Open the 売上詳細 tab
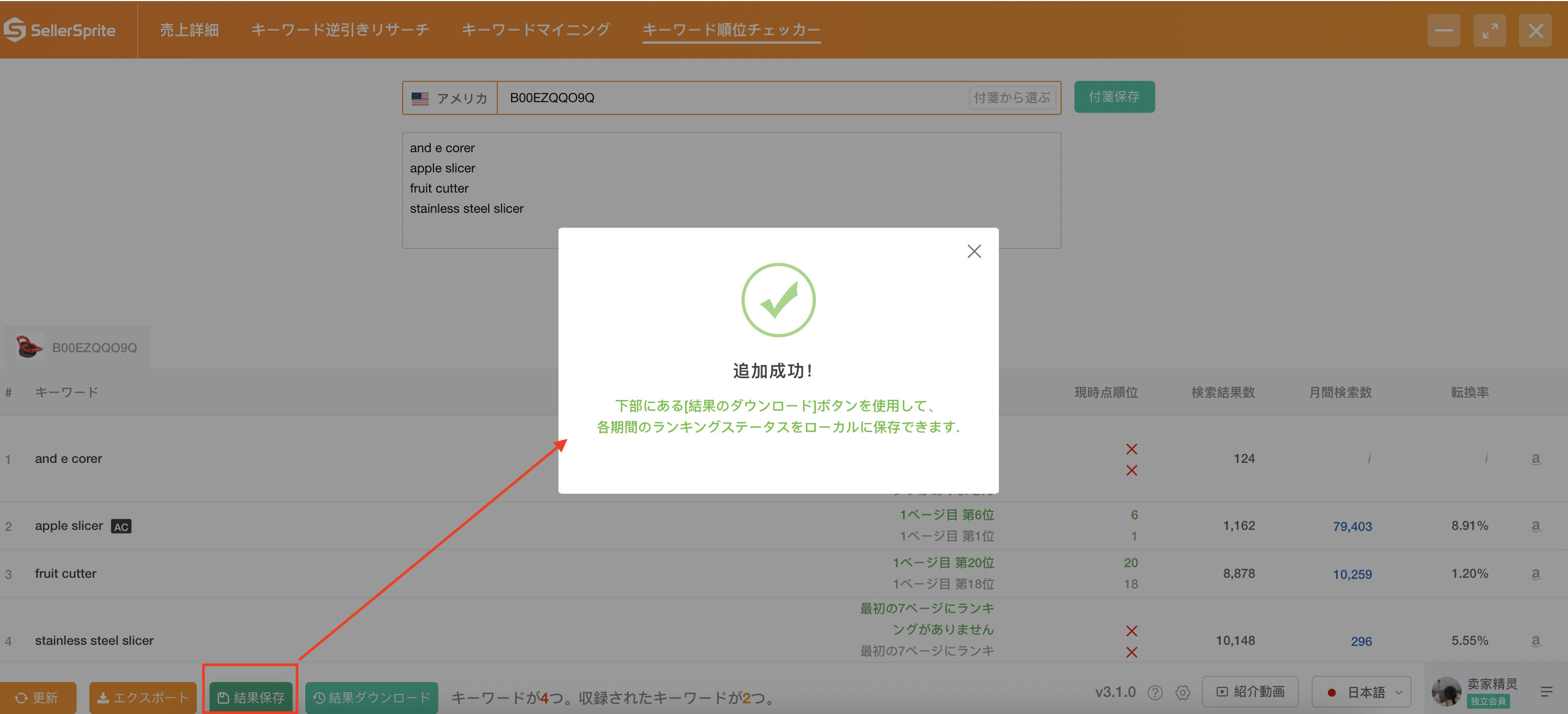This screenshot has height=714, width=1568. click(189, 30)
